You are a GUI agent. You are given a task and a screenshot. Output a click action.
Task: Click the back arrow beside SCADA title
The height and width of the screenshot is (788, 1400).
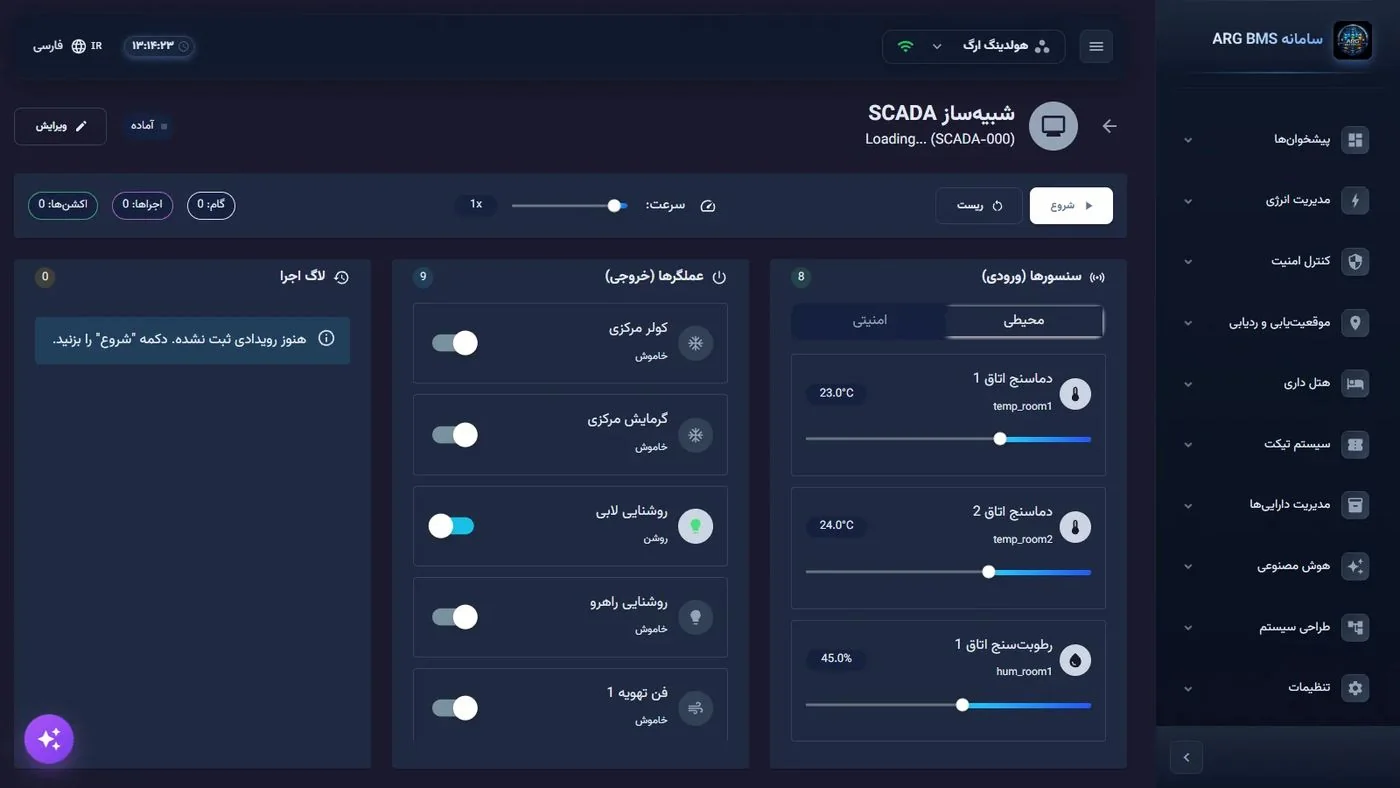pos(1109,126)
